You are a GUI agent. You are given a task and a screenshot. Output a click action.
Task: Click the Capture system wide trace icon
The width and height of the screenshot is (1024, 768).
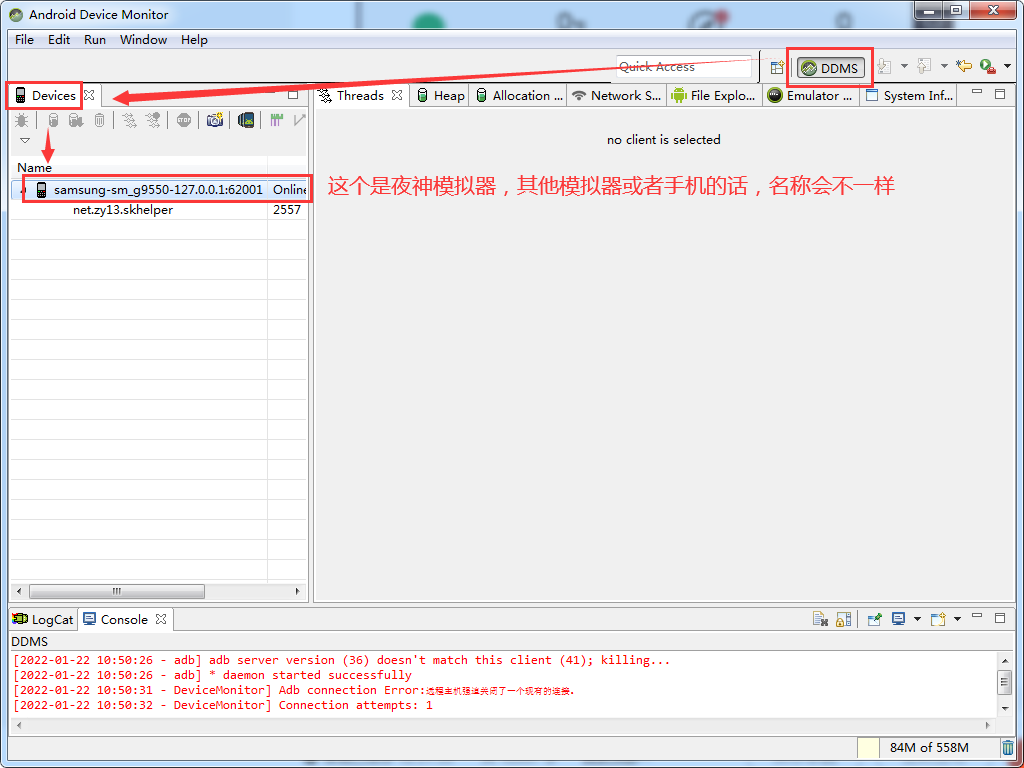(x=276, y=121)
